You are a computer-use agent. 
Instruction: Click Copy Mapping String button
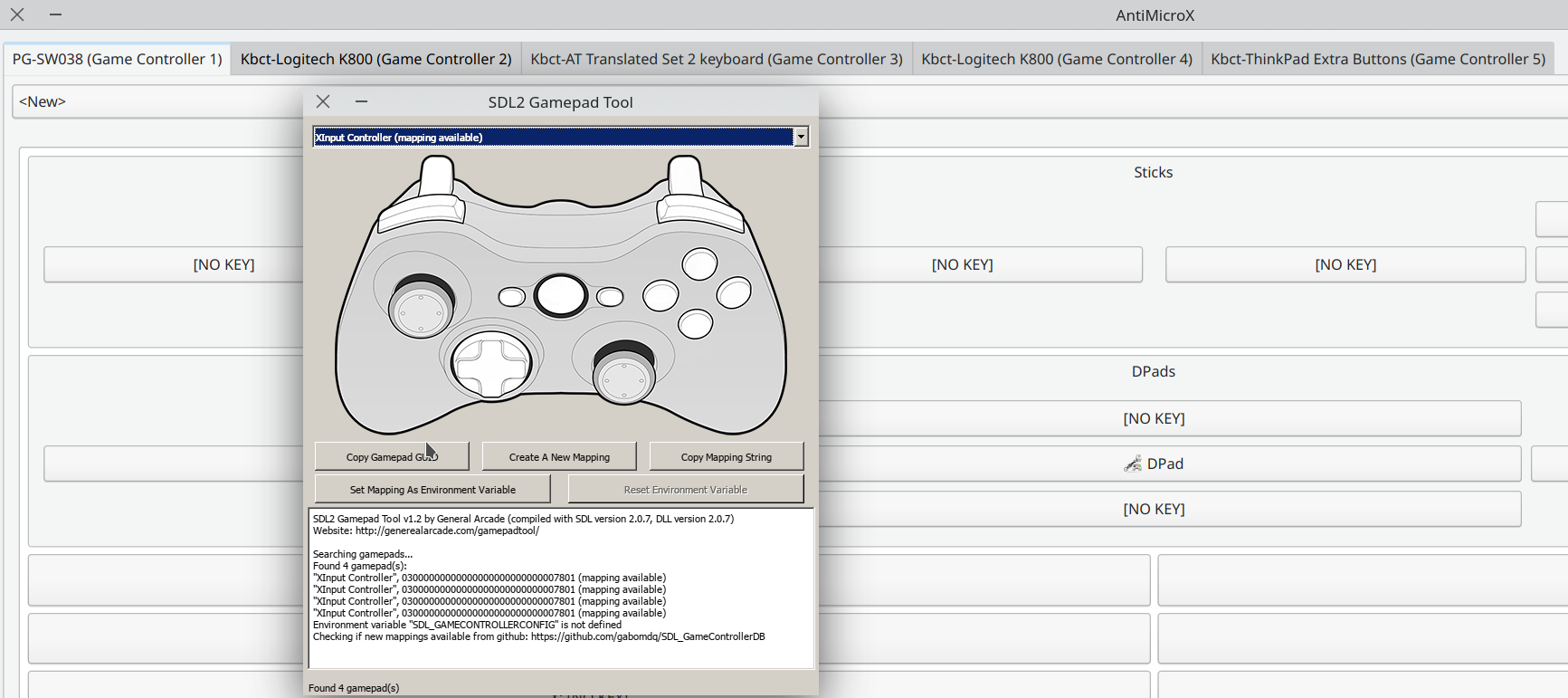727,456
